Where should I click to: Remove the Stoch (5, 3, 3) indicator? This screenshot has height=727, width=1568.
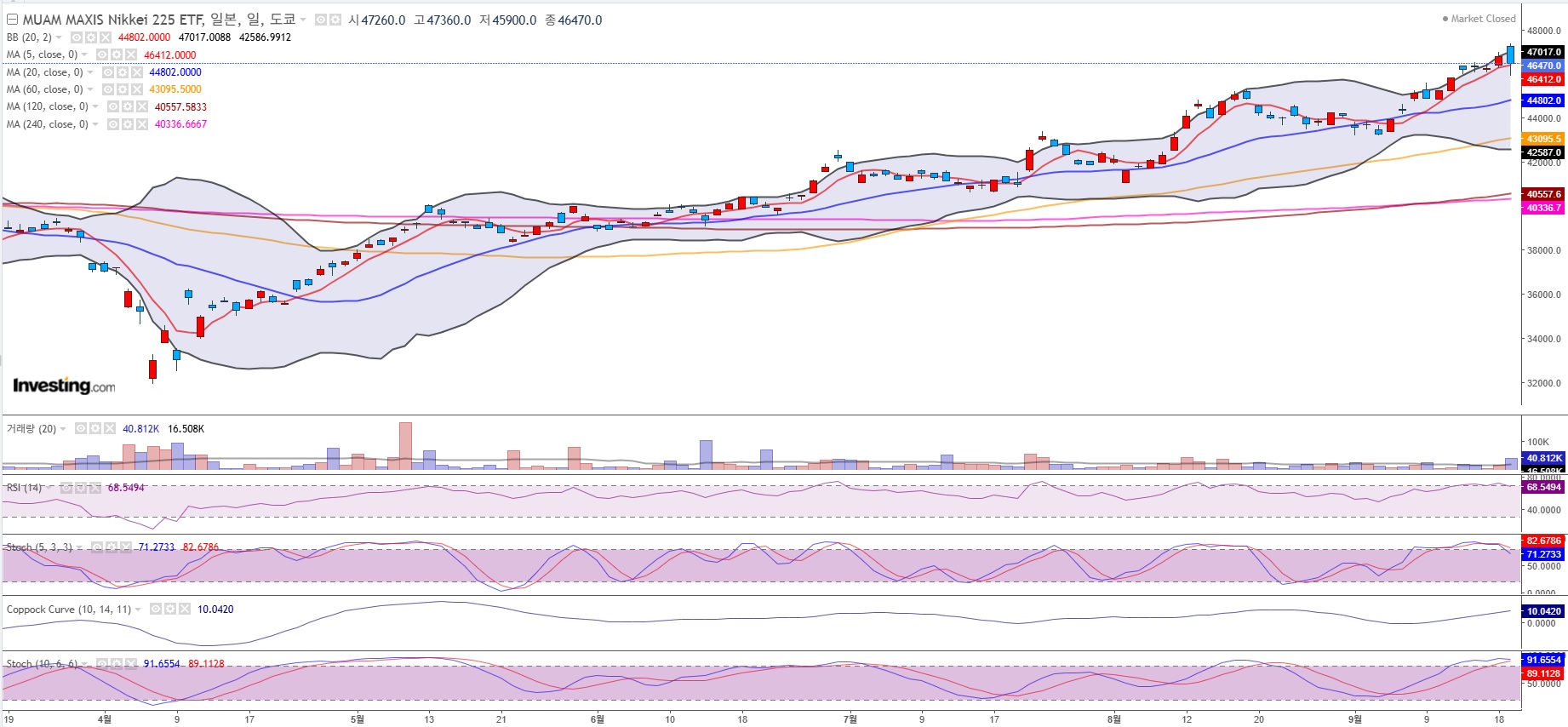tap(126, 547)
